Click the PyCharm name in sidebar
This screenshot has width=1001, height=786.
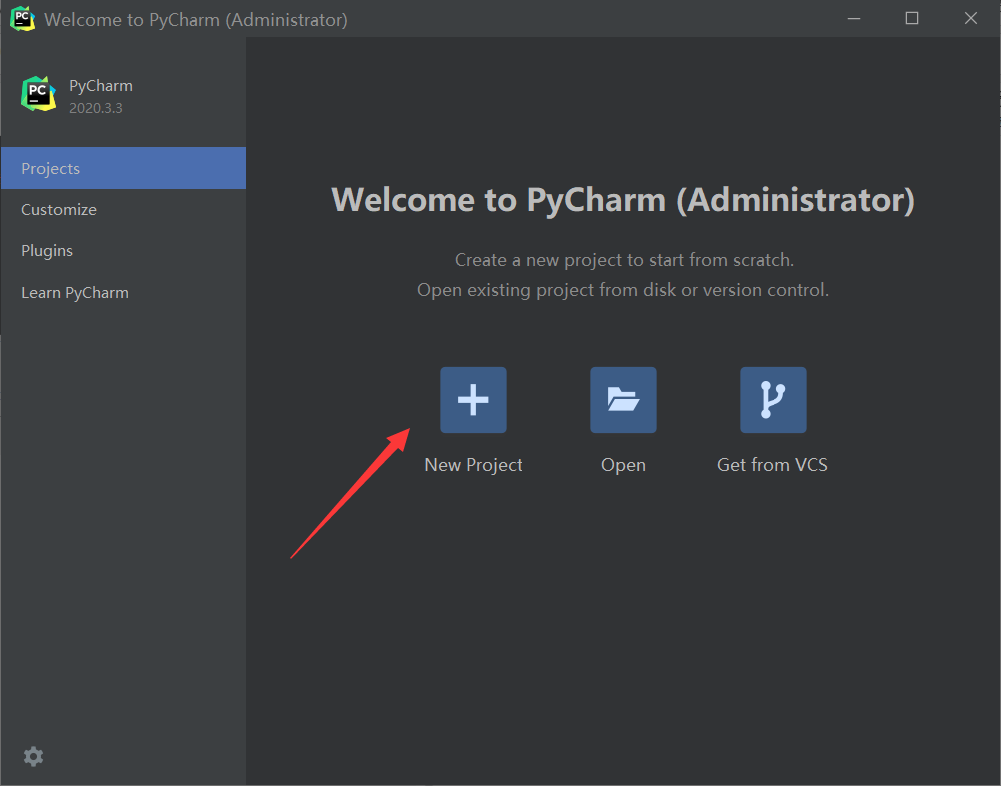[x=101, y=86]
